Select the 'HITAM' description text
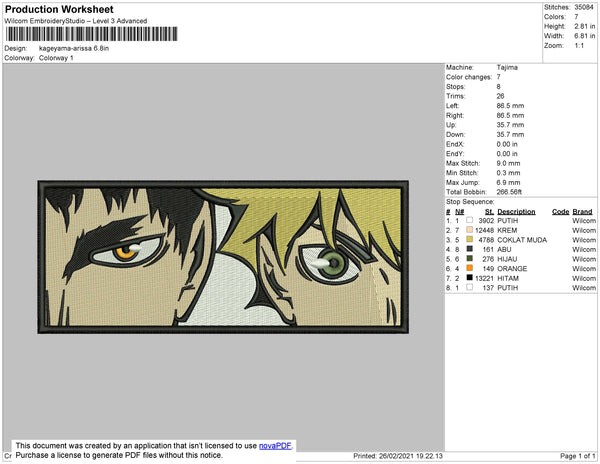Viewport: 600px width, 464px height. pyautogui.click(x=508, y=278)
